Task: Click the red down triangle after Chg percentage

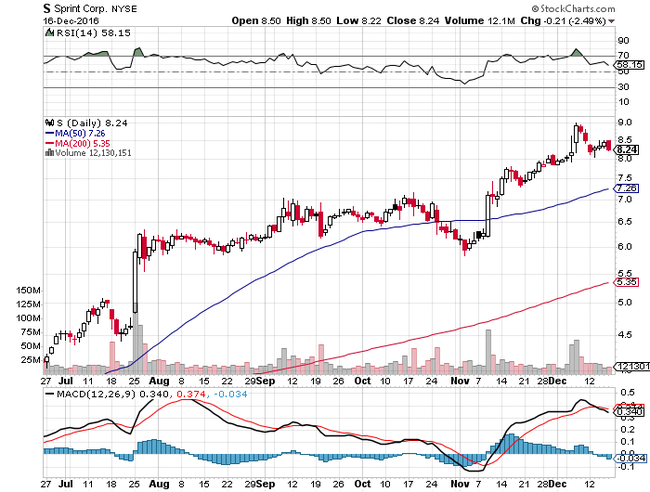Action: [611, 21]
